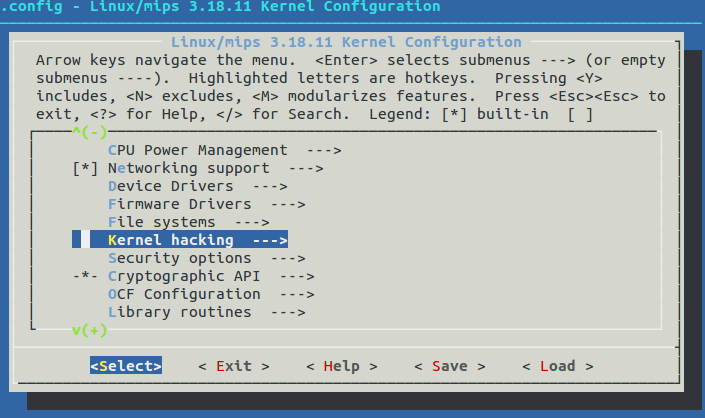The width and height of the screenshot is (705, 418).
Task: Click the v(+) scroll-down indicator
Action: pyautogui.click(x=89, y=330)
